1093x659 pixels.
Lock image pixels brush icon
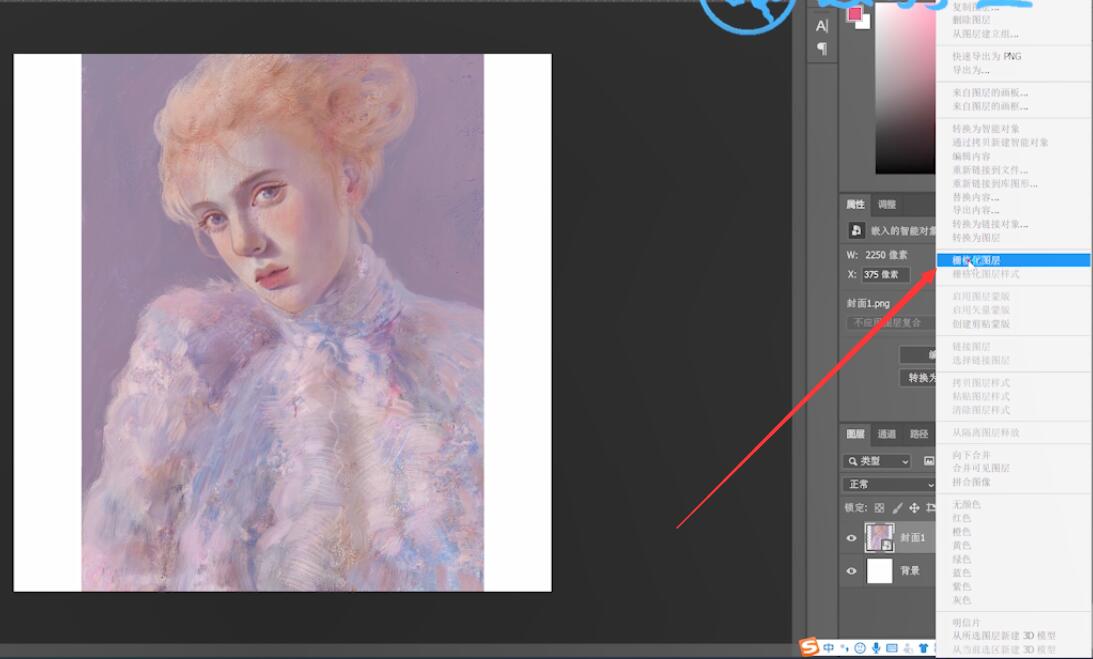[x=897, y=508]
